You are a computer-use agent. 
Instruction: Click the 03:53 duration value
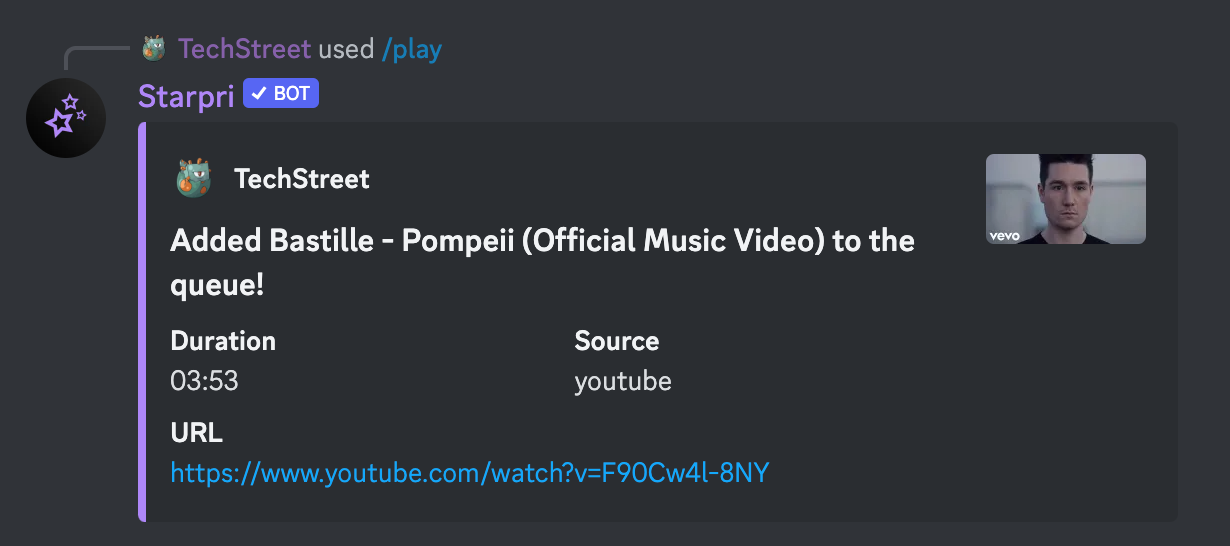[x=205, y=381]
